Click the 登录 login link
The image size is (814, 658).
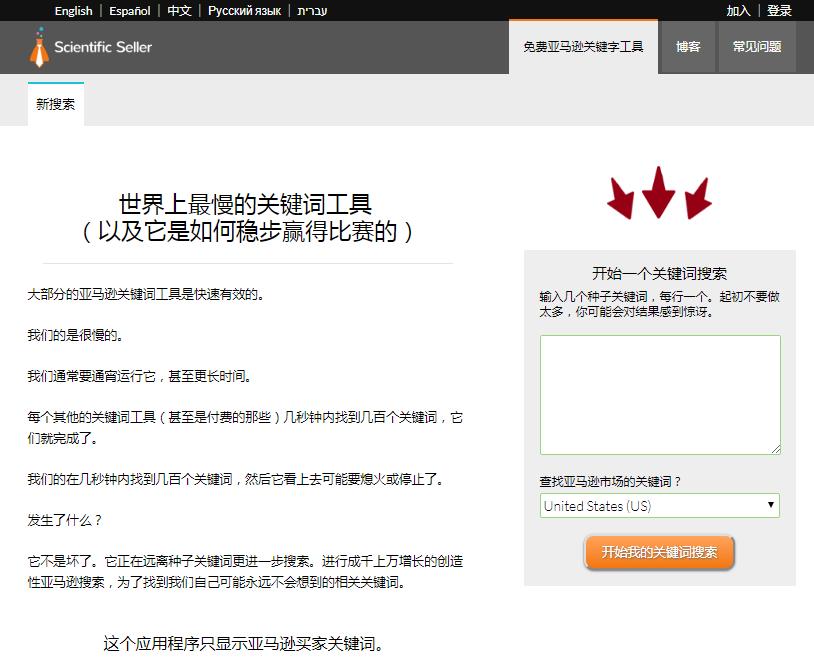[x=779, y=11]
